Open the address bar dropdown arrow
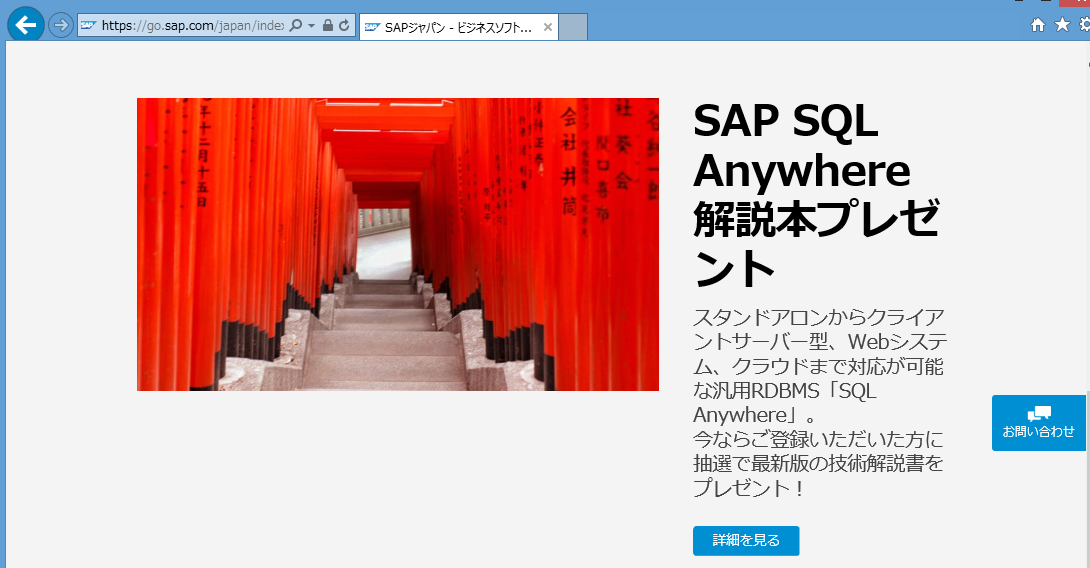Screen dimensions: 1090x568 (311, 26)
